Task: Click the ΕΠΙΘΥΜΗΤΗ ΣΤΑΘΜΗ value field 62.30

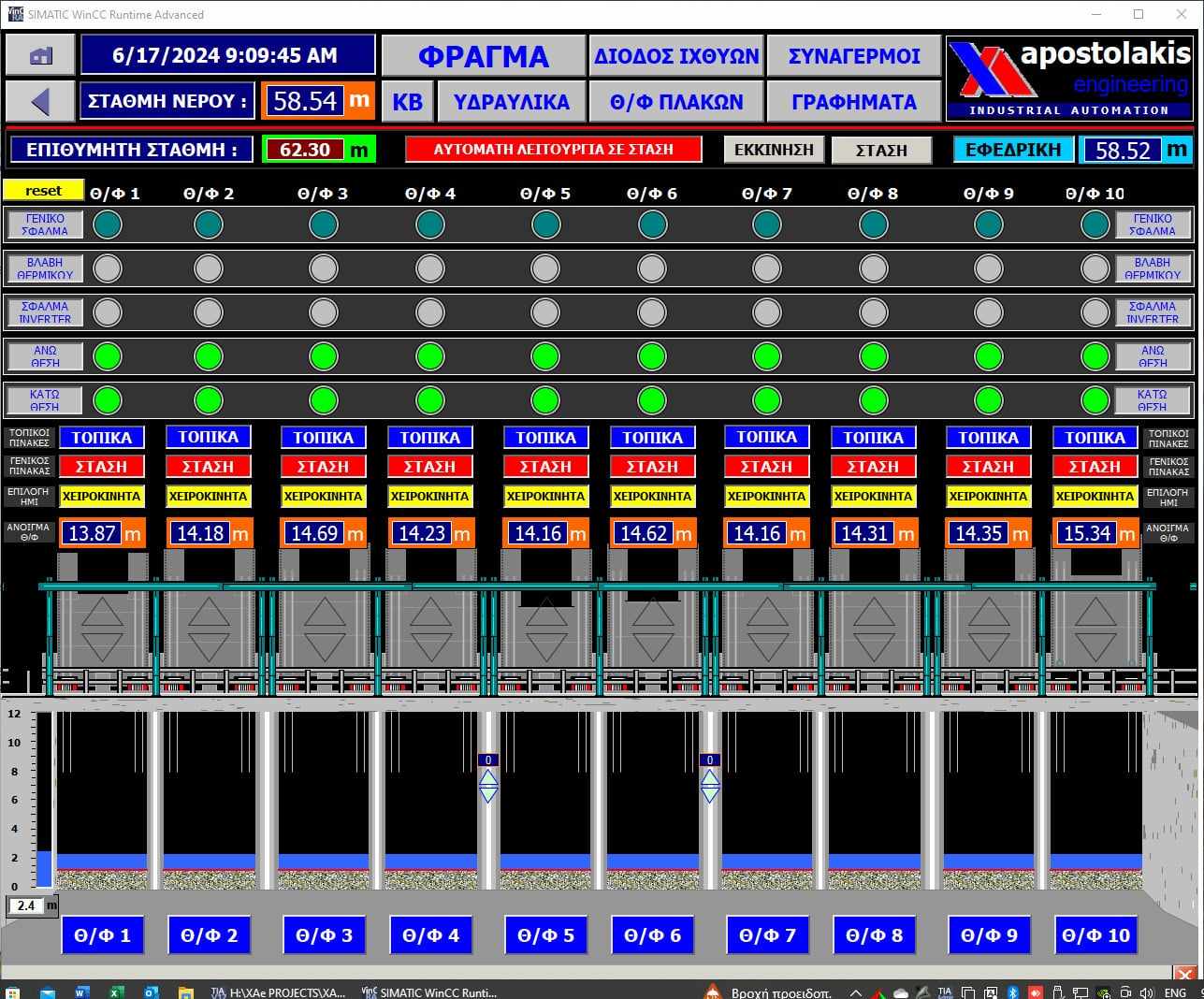Action: point(305,150)
